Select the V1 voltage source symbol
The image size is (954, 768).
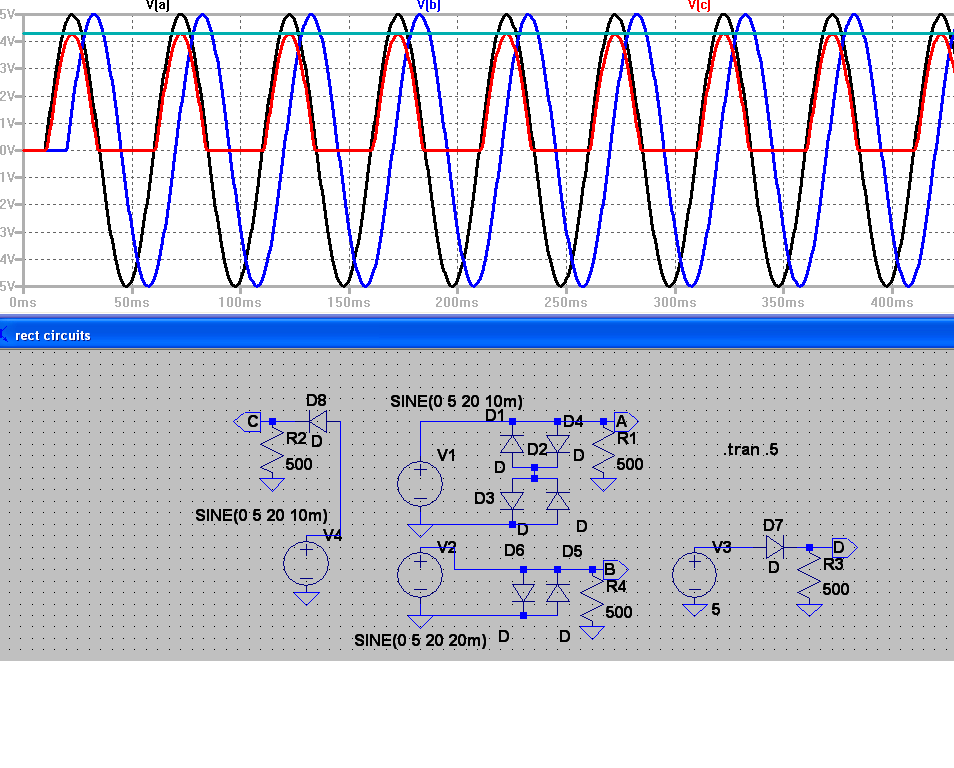420,484
